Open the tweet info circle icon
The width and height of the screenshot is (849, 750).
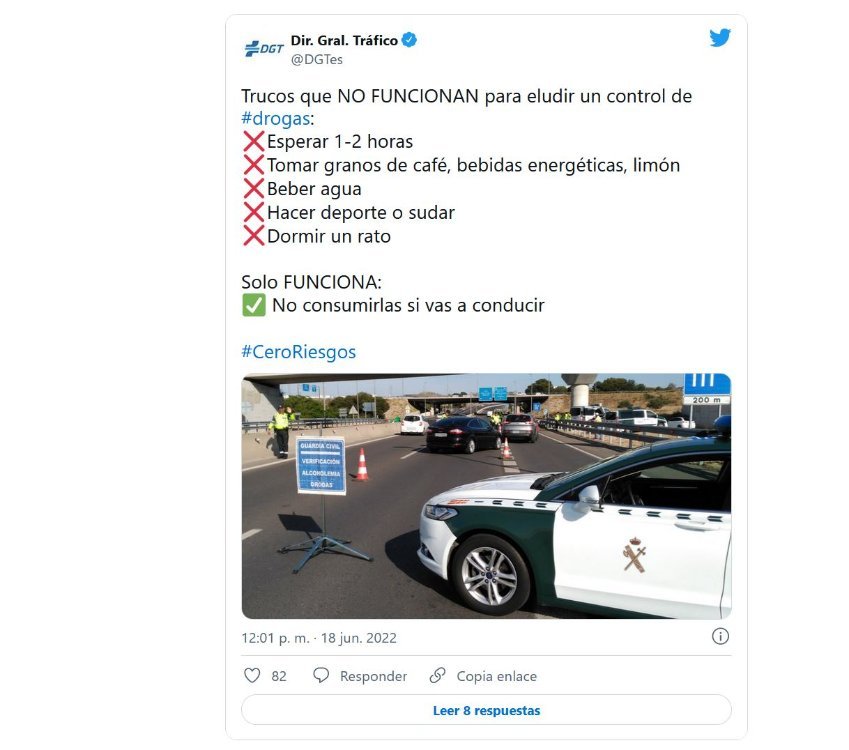pos(720,636)
